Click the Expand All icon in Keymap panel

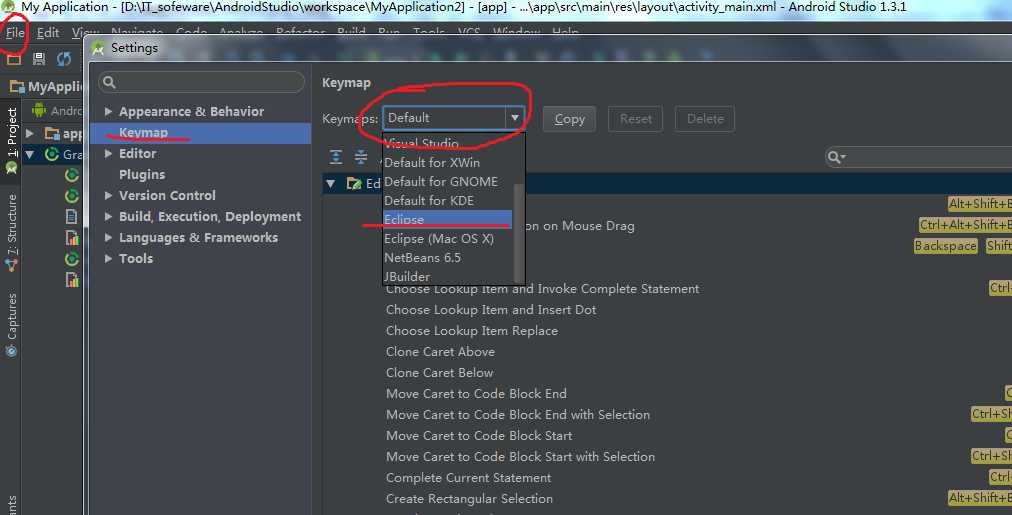coord(336,157)
